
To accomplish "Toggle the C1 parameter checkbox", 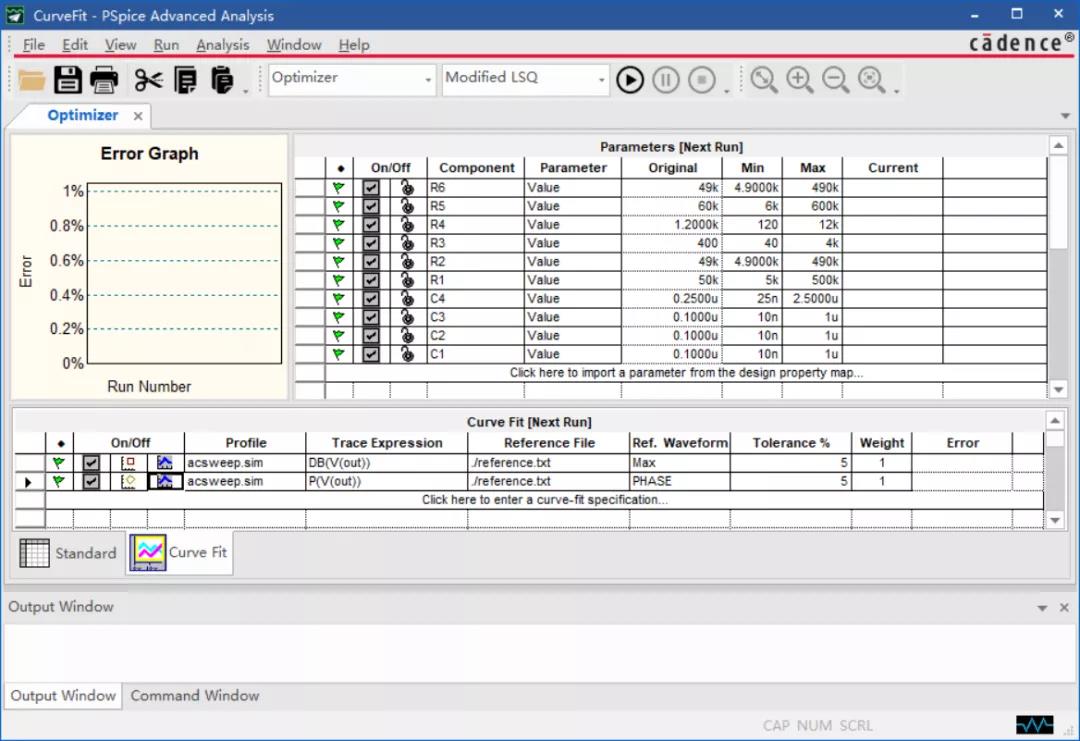I will [x=371, y=354].
